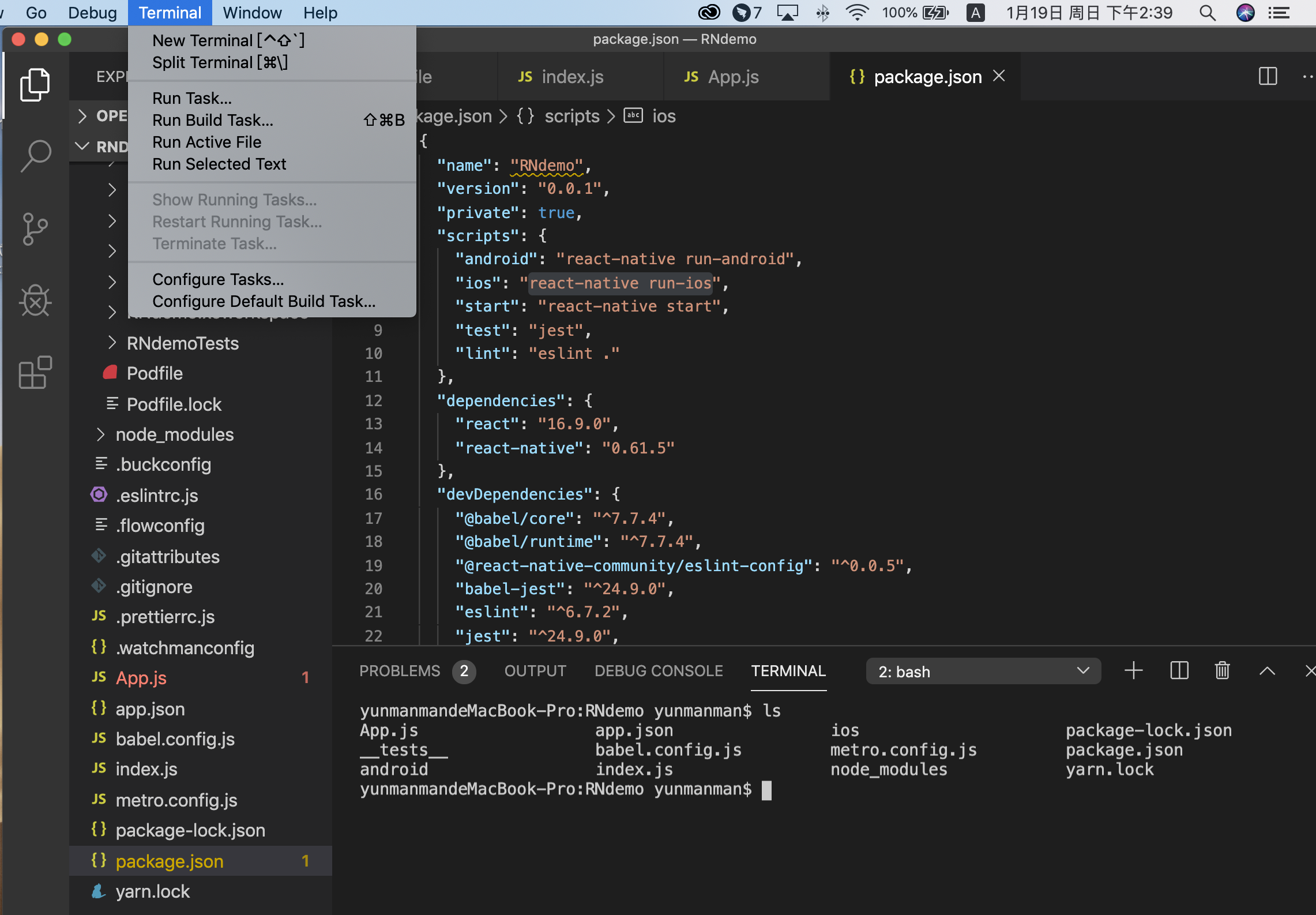The height and width of the screenshot is (915, 1316).
Task: Choose Run Active File
Action: pos(272,142)
